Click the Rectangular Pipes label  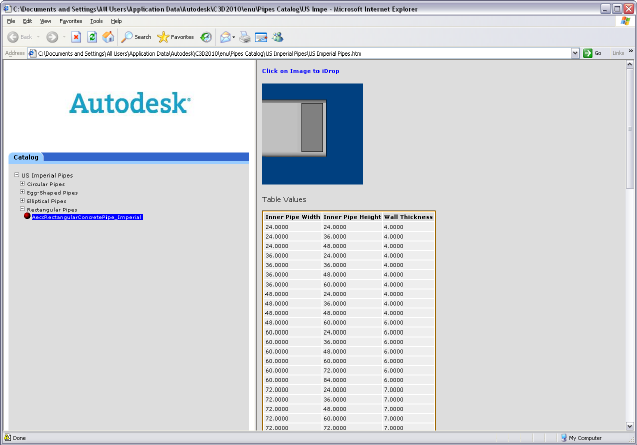coord(52,210)
